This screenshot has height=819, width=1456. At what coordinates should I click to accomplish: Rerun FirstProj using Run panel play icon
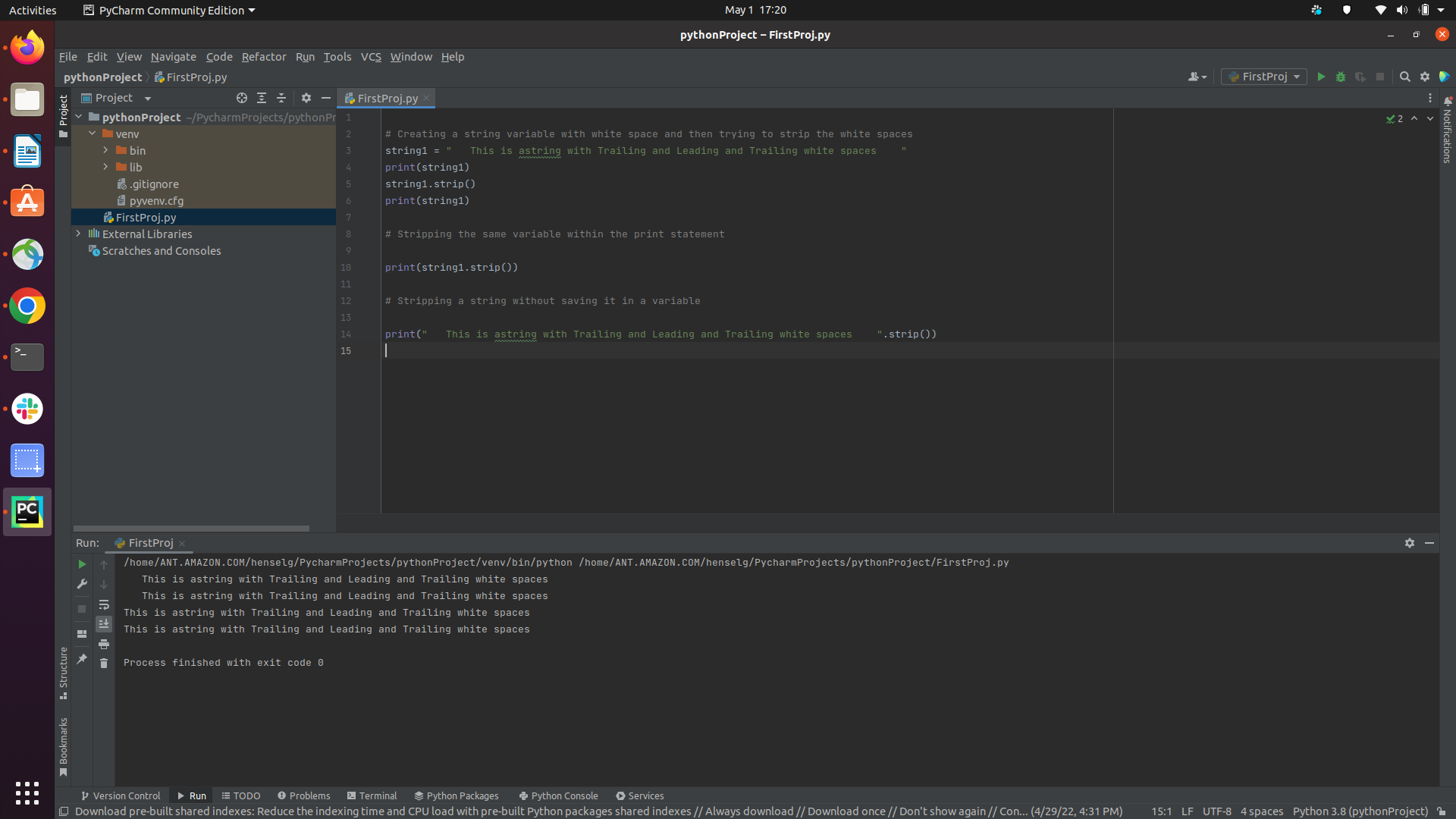82,564
